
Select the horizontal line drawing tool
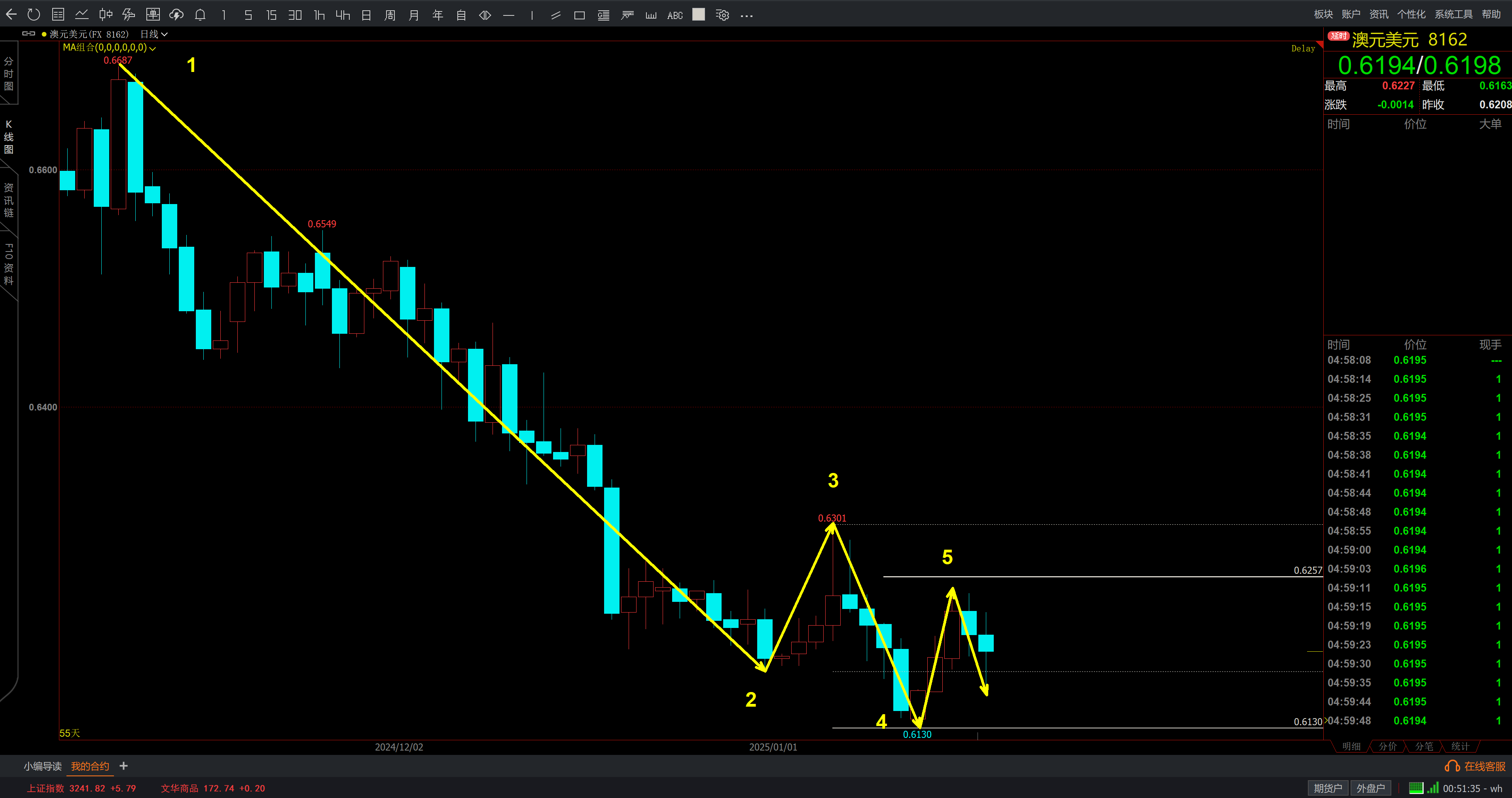pyautogui.click(x=509, y=15)
